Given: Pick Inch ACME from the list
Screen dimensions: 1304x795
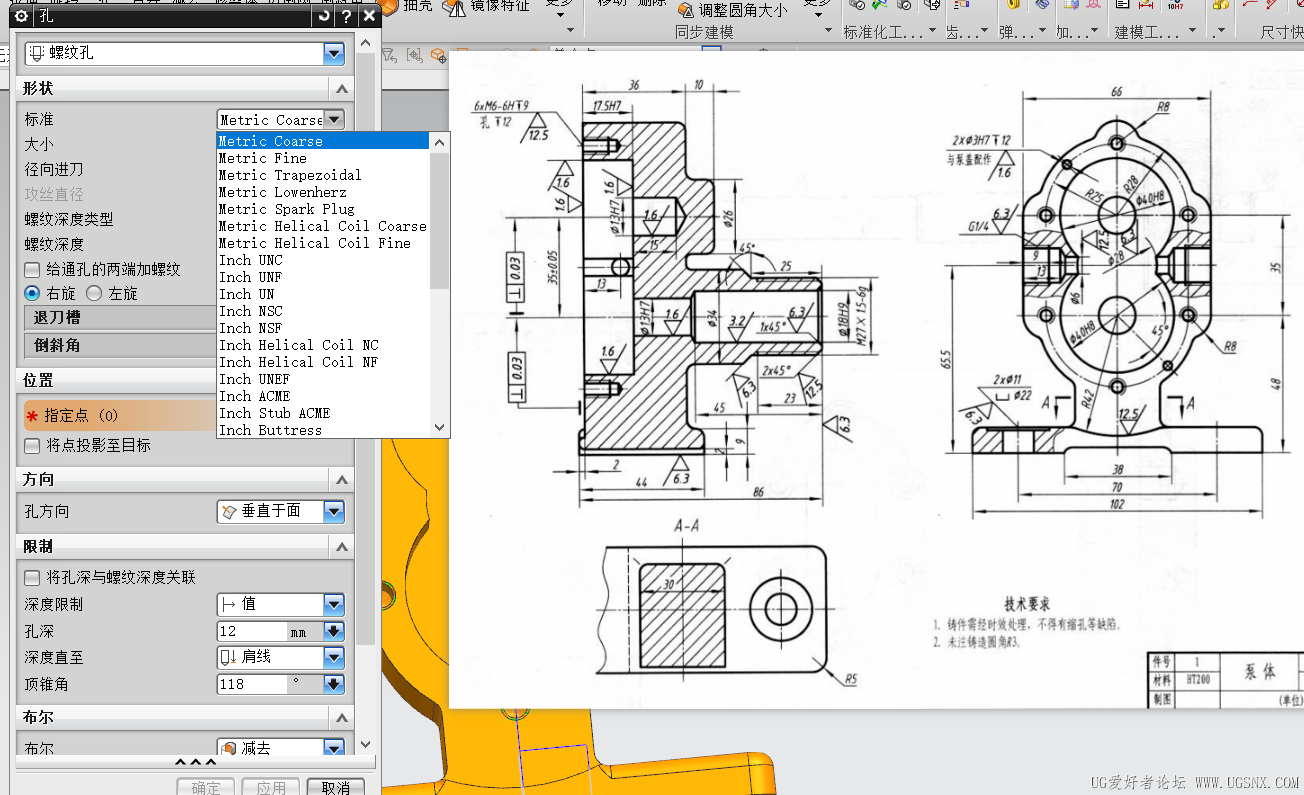Looking at the screenshot, I should (323, 396).
